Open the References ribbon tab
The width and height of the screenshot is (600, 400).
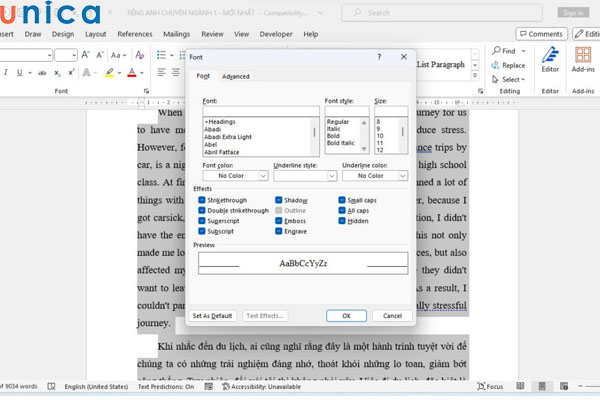[x=135, y=33]
